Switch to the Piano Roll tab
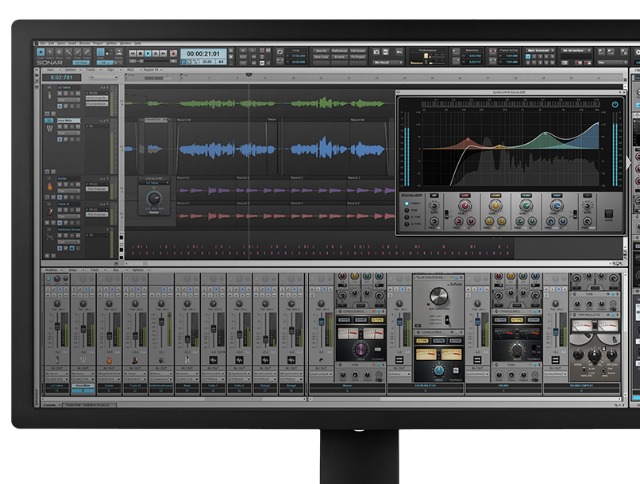Screen dimensions: 640x484 coord(88,405)
